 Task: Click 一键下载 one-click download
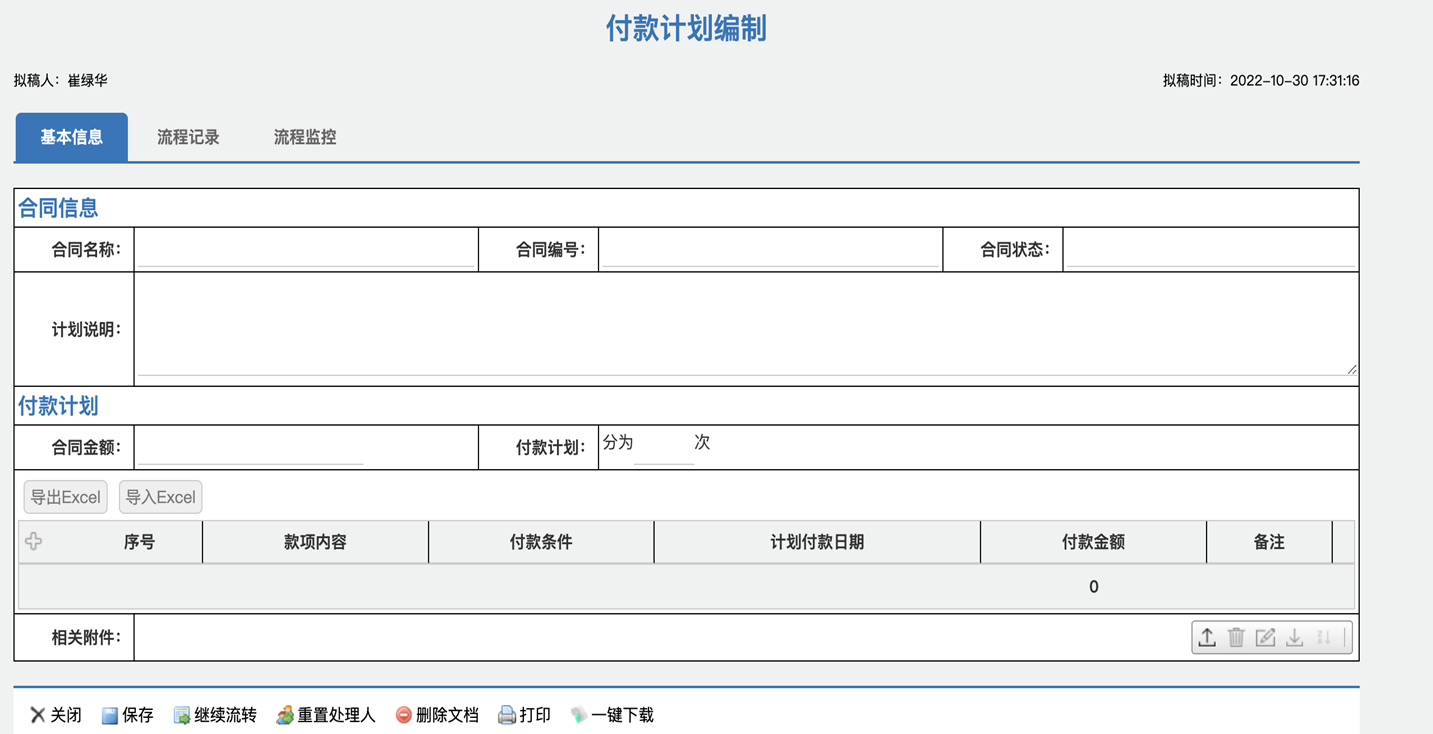[611, 715]
